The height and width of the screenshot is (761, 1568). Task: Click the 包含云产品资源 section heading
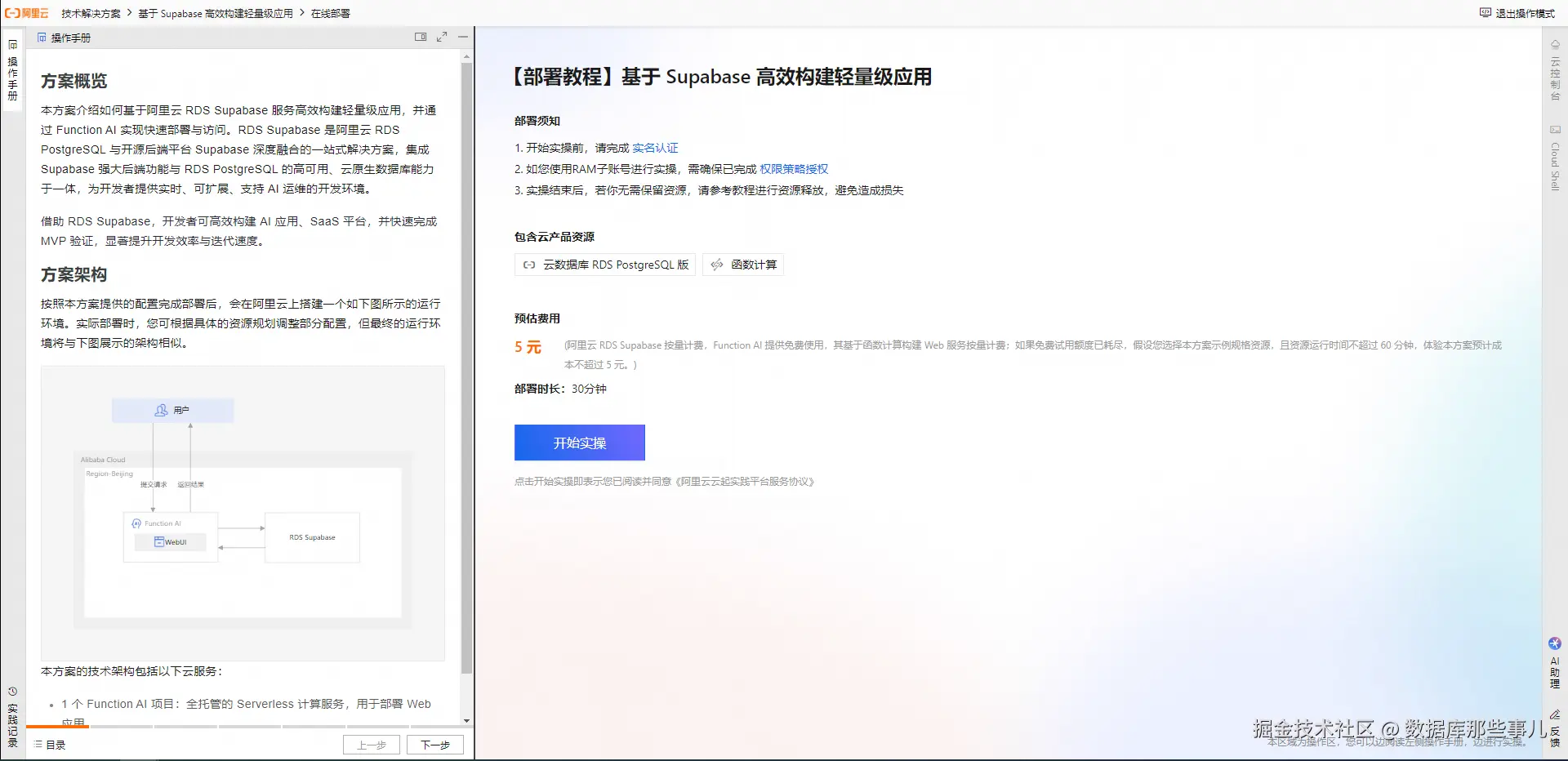tap(555, 237)
